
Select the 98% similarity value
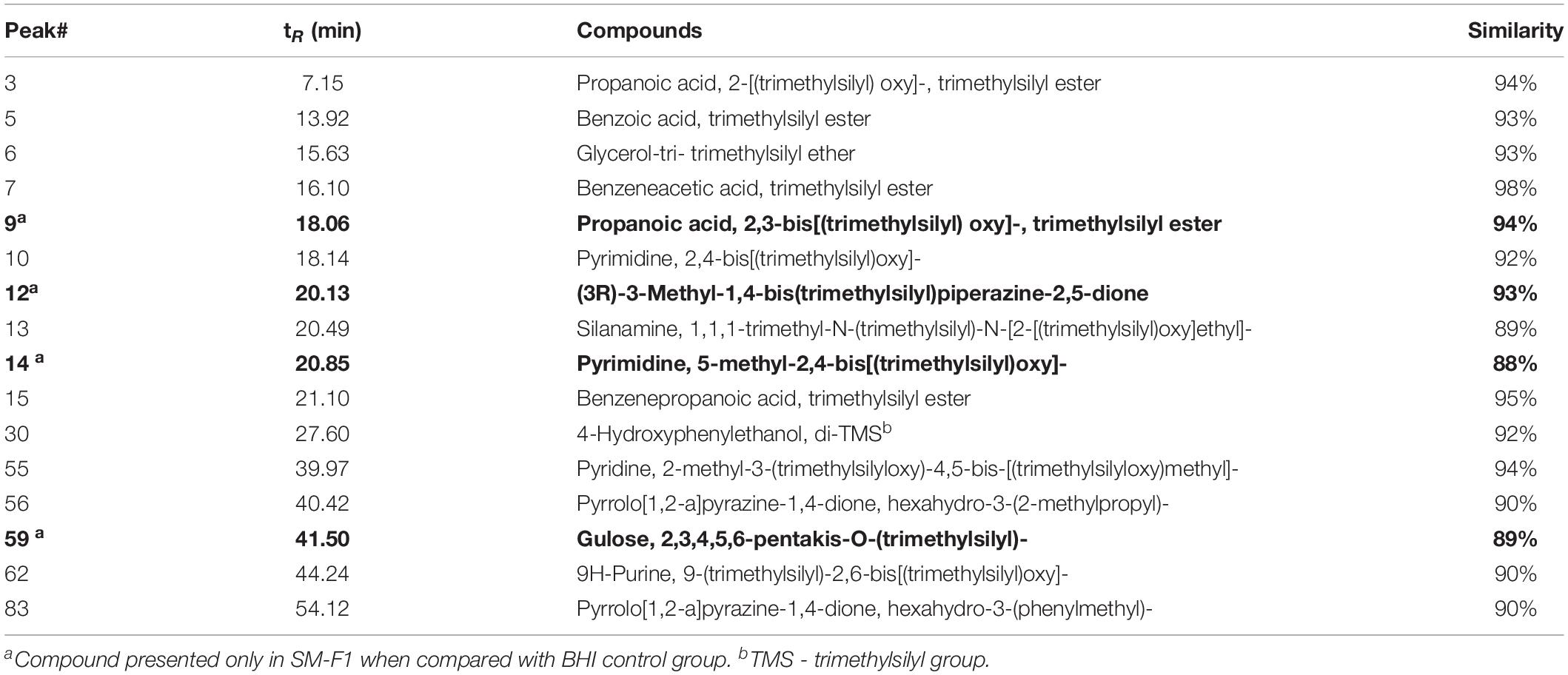(x=1515, y=189)
